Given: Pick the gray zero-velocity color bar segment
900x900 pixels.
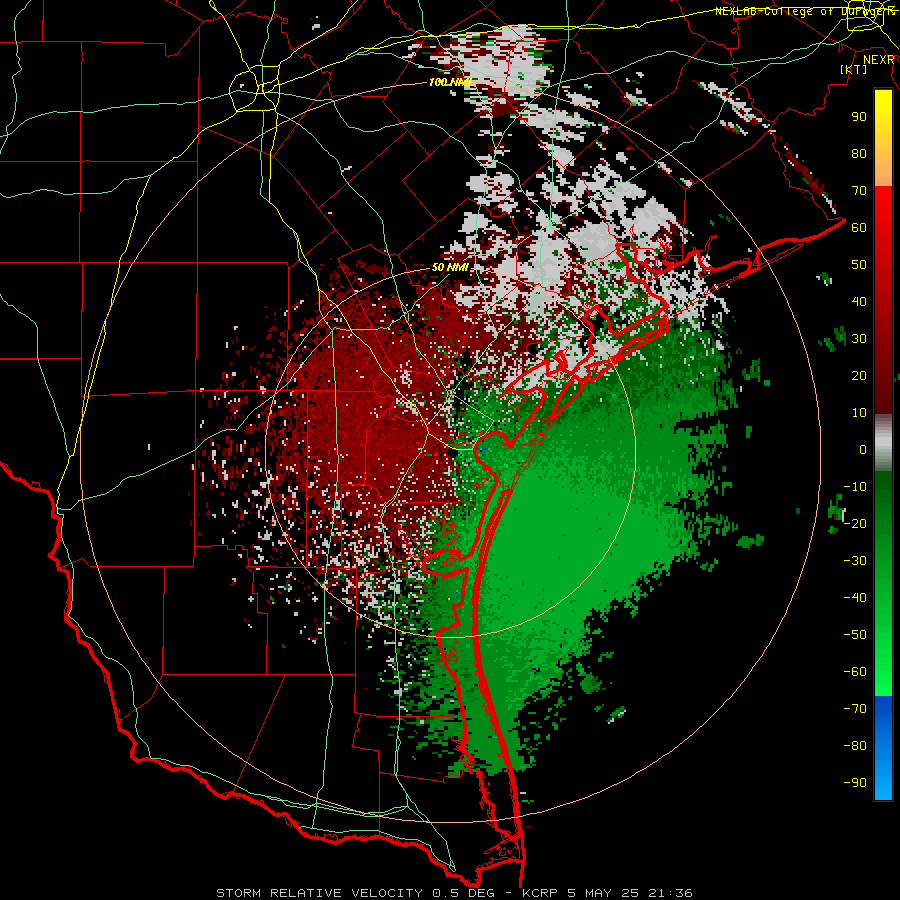Looking at the screenshot, I should [x=883, y=443].
